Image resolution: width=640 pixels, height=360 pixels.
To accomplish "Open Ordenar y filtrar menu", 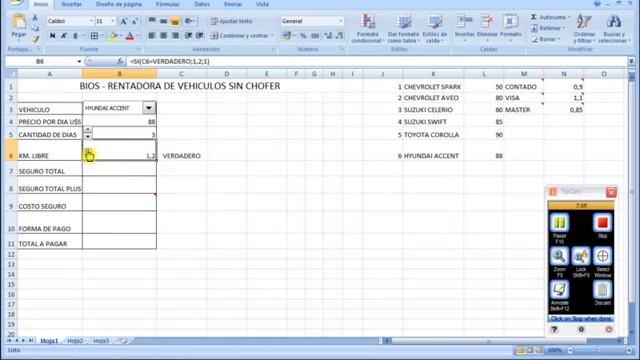I will tap(584, 29).
